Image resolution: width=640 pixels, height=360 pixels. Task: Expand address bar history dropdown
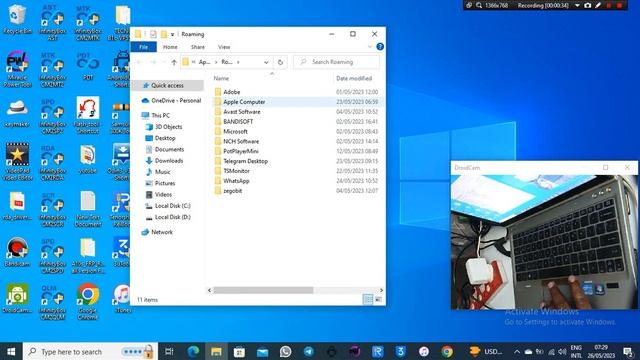click(266, 62)
